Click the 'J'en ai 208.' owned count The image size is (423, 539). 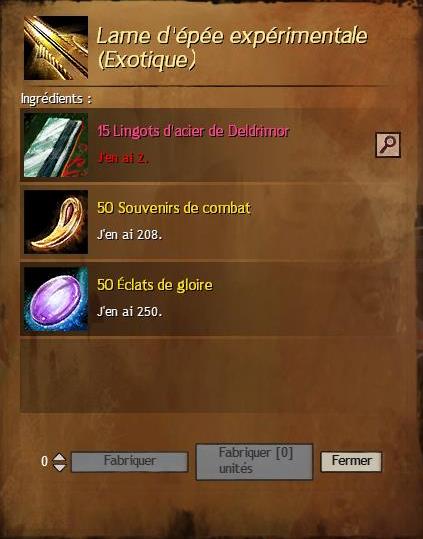click(x=130, y=235)
